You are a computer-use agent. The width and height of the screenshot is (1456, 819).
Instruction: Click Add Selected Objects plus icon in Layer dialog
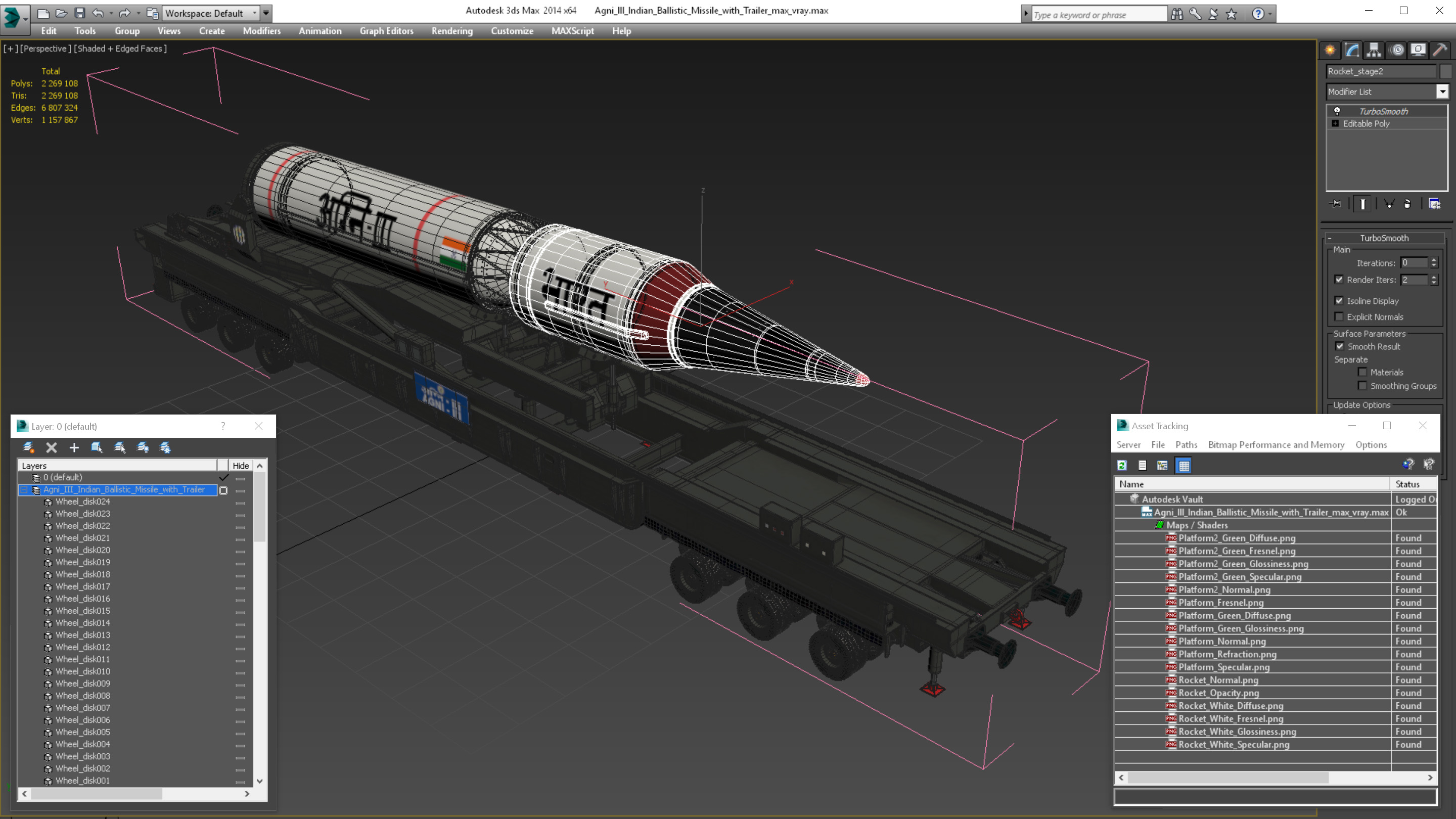click(74, 447)
